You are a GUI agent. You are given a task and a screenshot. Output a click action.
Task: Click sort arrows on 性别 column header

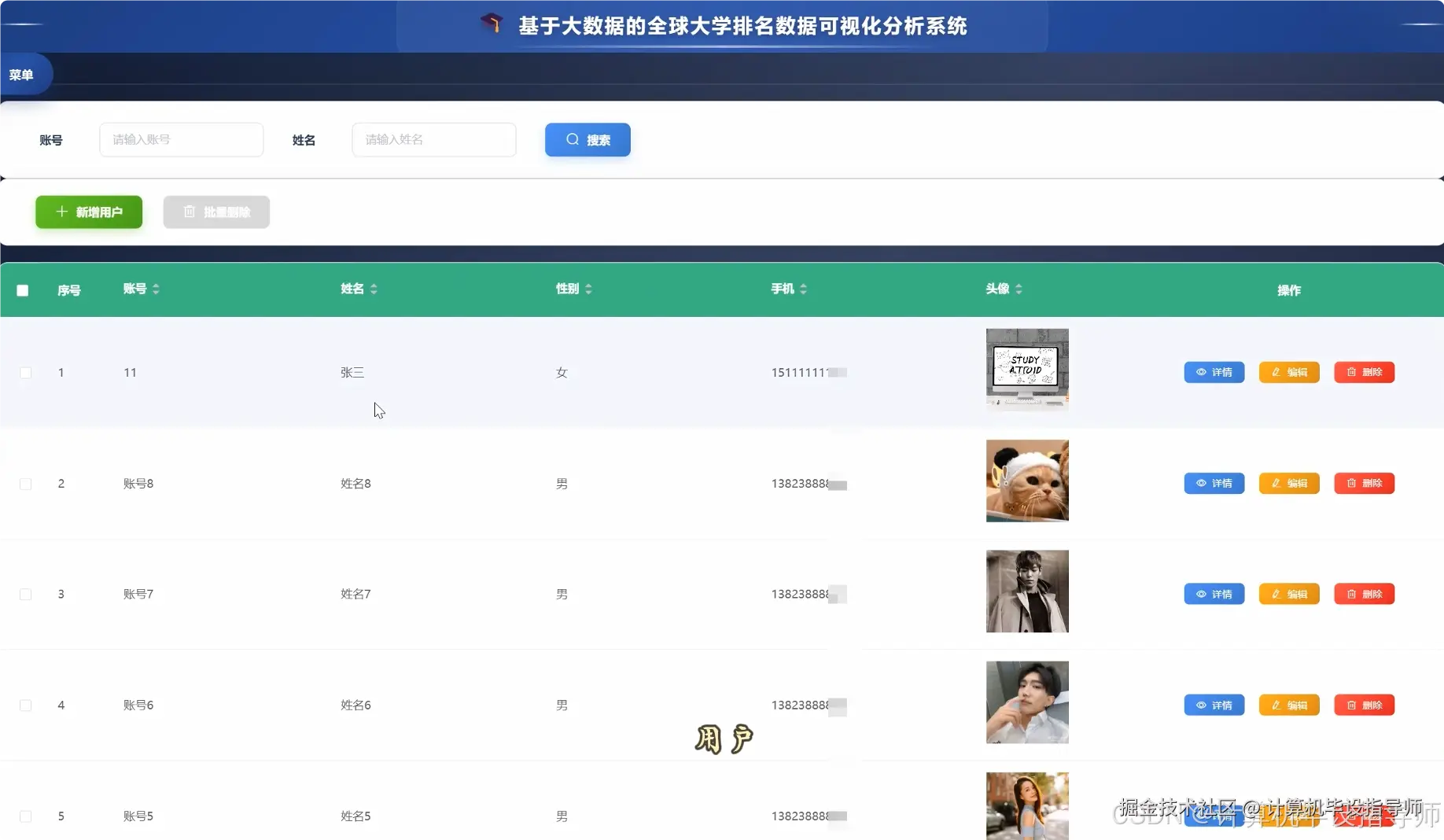pyautogui.click(x=588, y=289)
